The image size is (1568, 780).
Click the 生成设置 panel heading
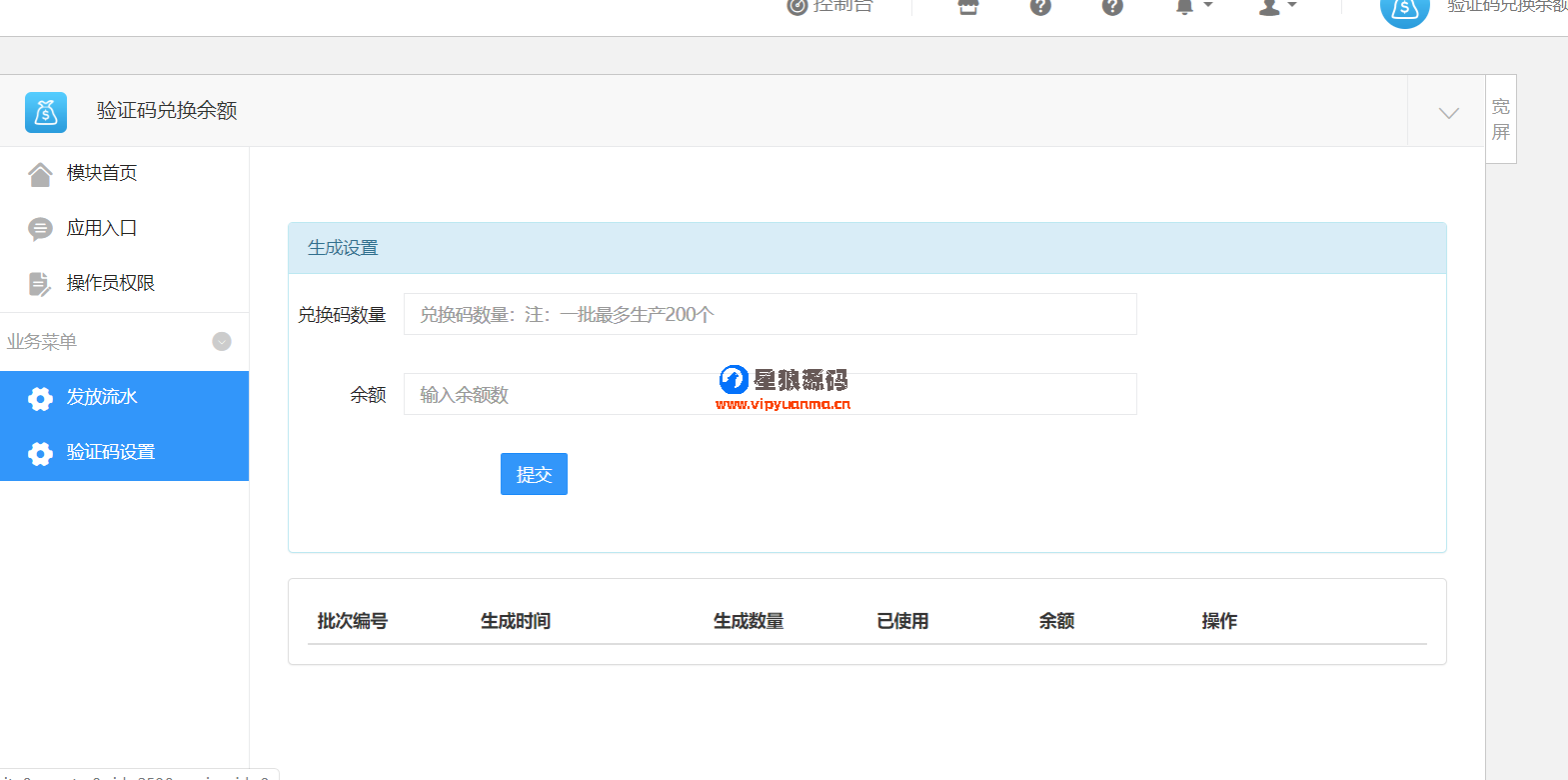343,248
